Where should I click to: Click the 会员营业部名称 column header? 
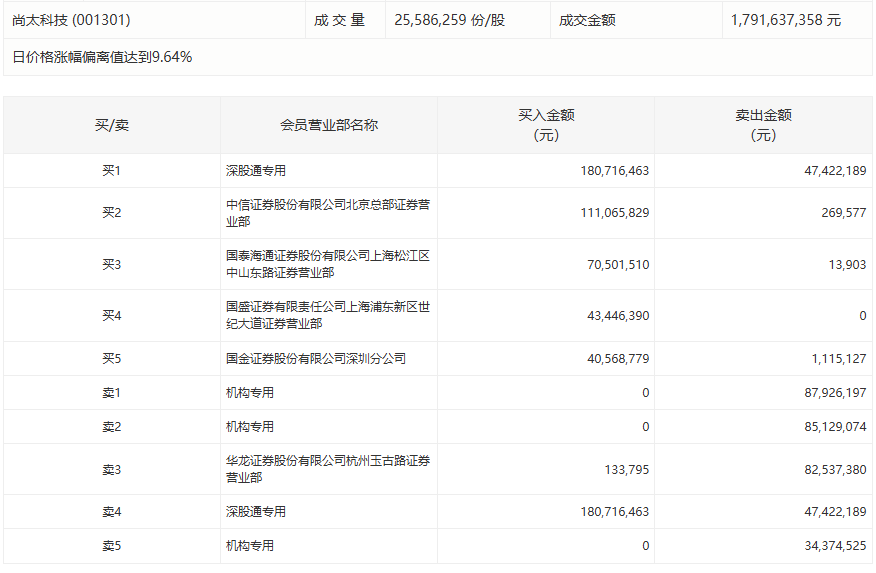coord(329,125)
